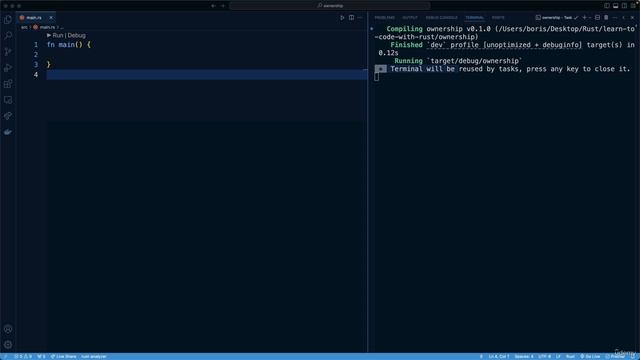This screenshot has height=360, width=640.
Task: Go forward using the title bar arrow
Action: pyautogui.click(x=223, y=6)
